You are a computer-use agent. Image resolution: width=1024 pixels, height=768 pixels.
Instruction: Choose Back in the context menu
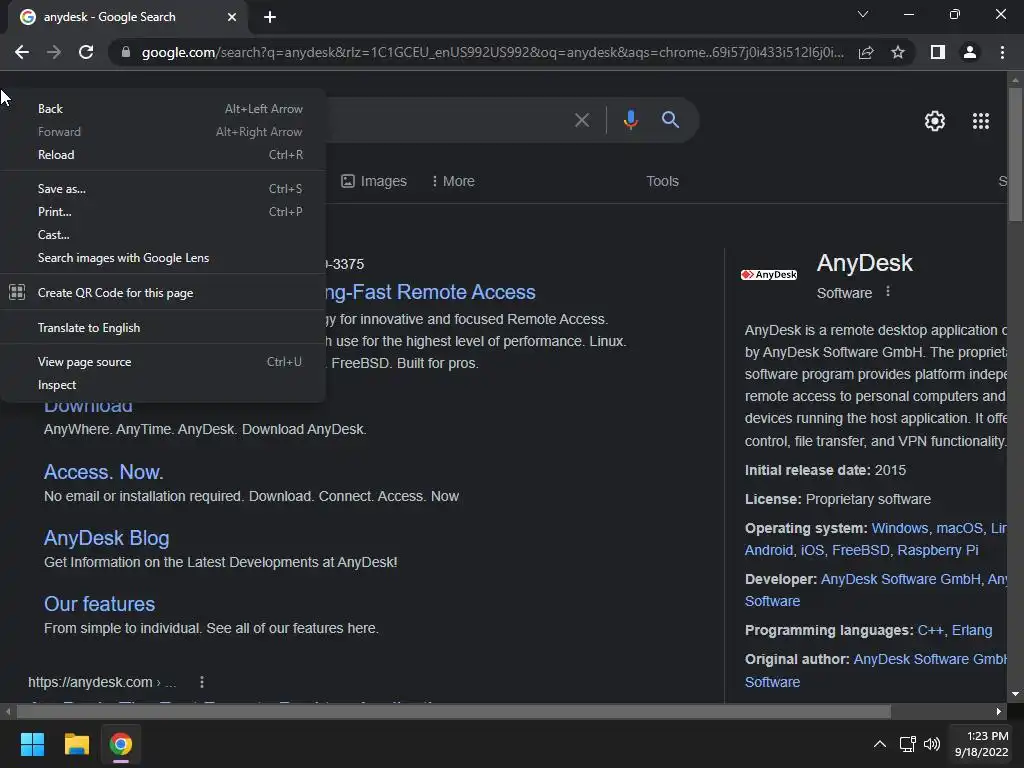[163, 109]
